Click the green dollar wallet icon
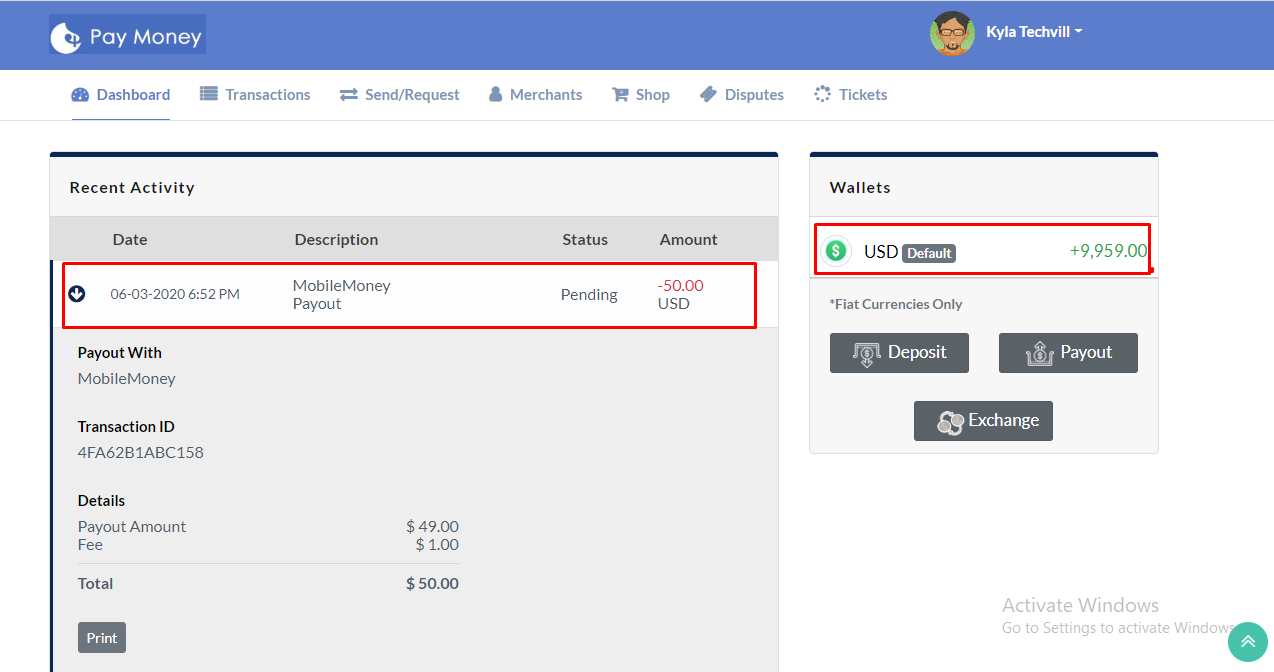The height and width of the screenshot is (672, 1274). [836, 251]
